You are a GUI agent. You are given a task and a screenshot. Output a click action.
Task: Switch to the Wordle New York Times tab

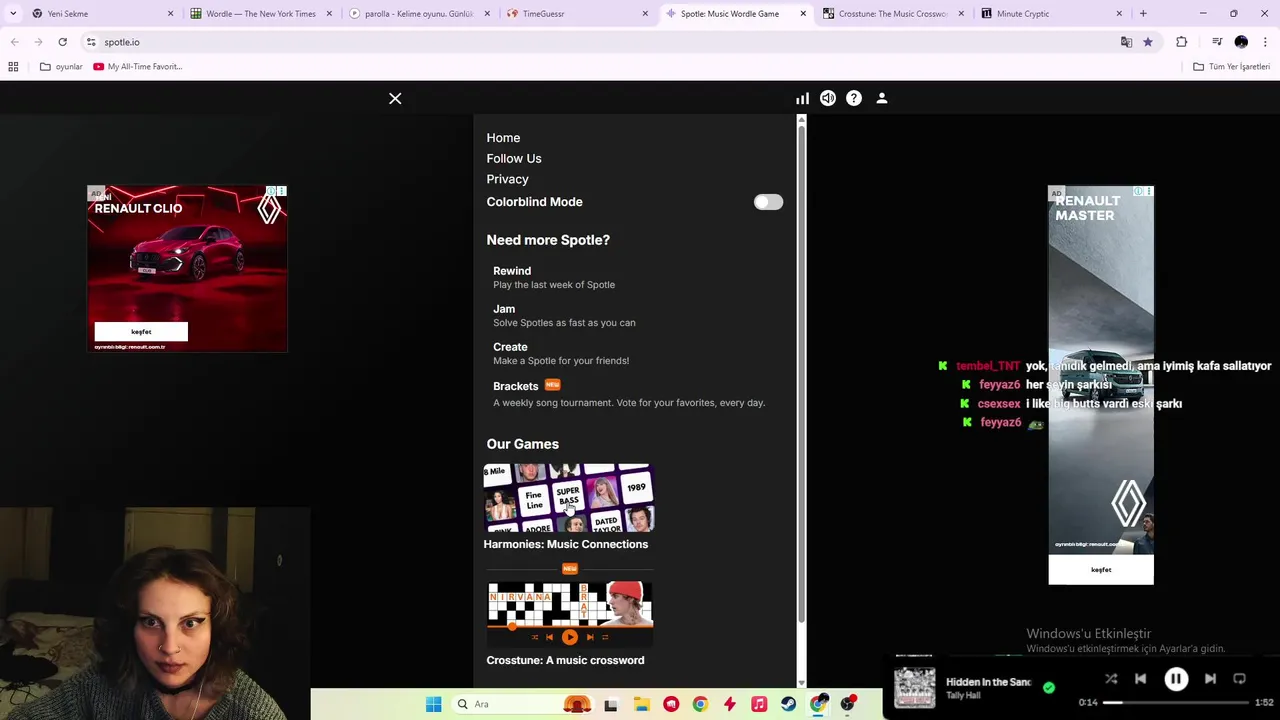(261, 14)
